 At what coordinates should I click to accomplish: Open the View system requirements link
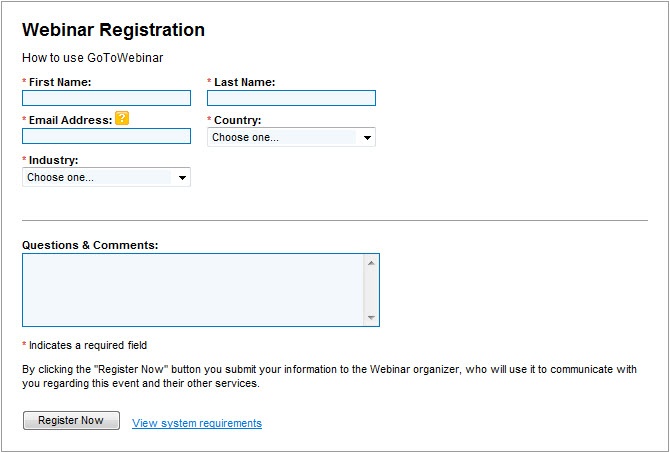[197, 423]
